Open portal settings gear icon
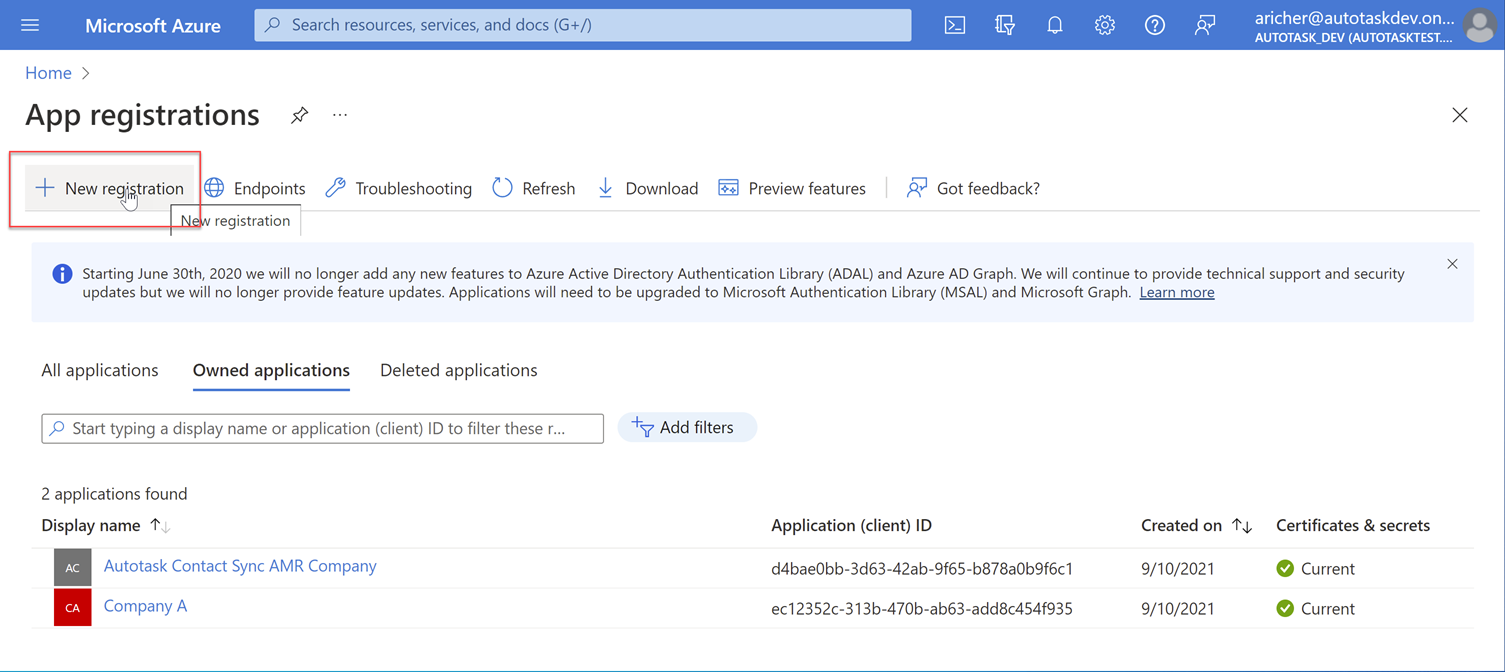1505x672 pixels. click(1105, 25)
